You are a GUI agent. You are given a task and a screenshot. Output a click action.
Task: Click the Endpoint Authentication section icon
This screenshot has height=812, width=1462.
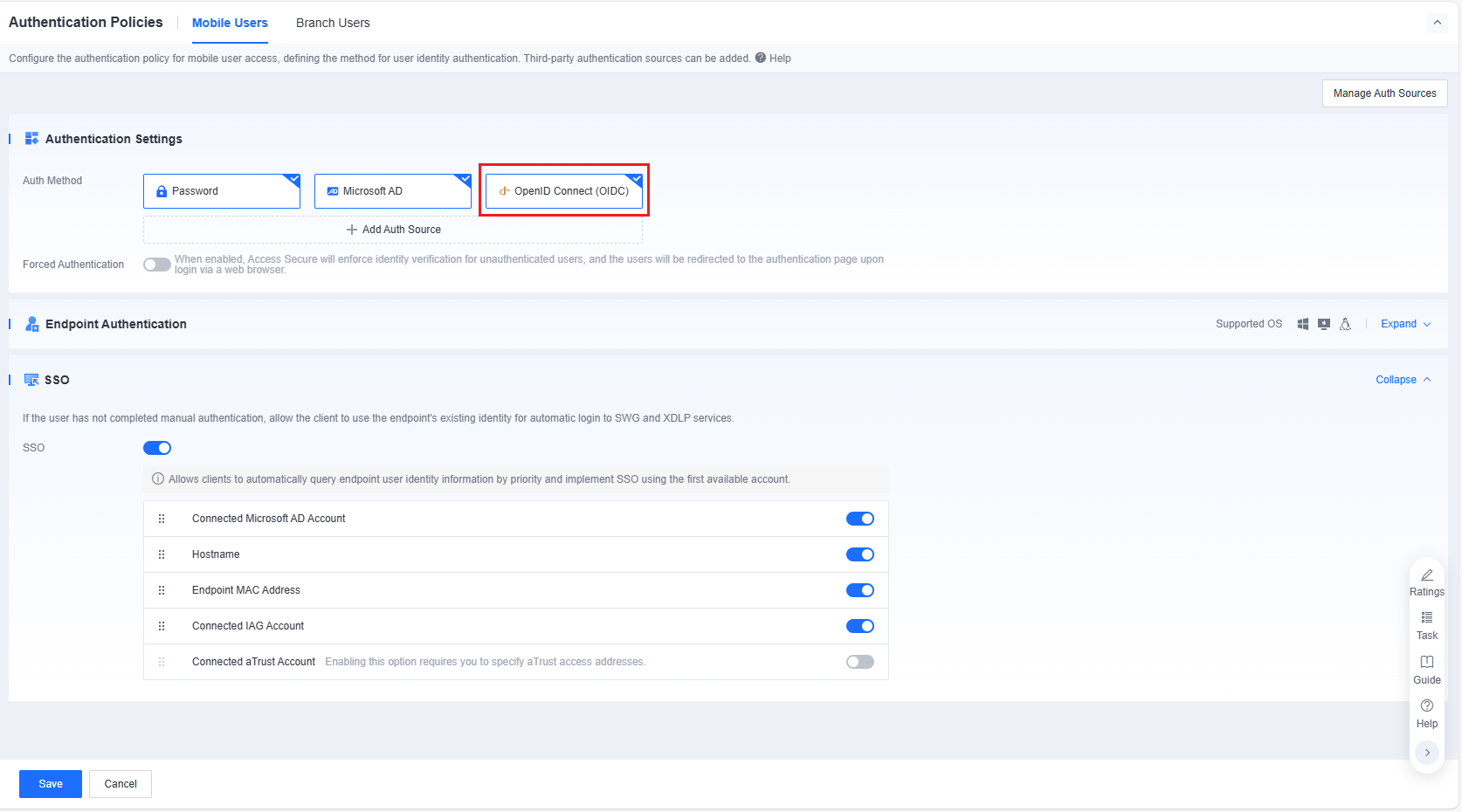coord(32,324)
